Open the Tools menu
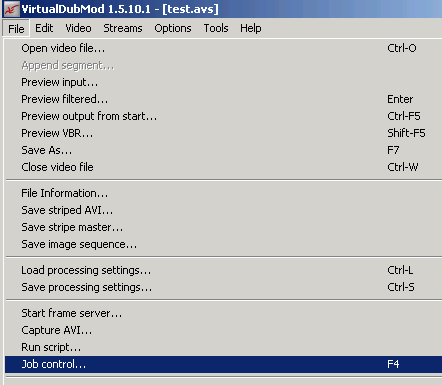The height and width of the screenshot is (385, 442). pyautogui.click(x=216, y=28)
